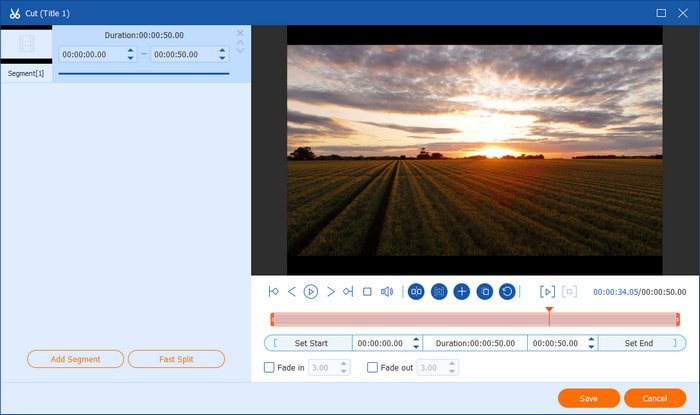Decrease end time below the timeline
The height and width of the screenshot is (415, 700).
coord(592,347)
